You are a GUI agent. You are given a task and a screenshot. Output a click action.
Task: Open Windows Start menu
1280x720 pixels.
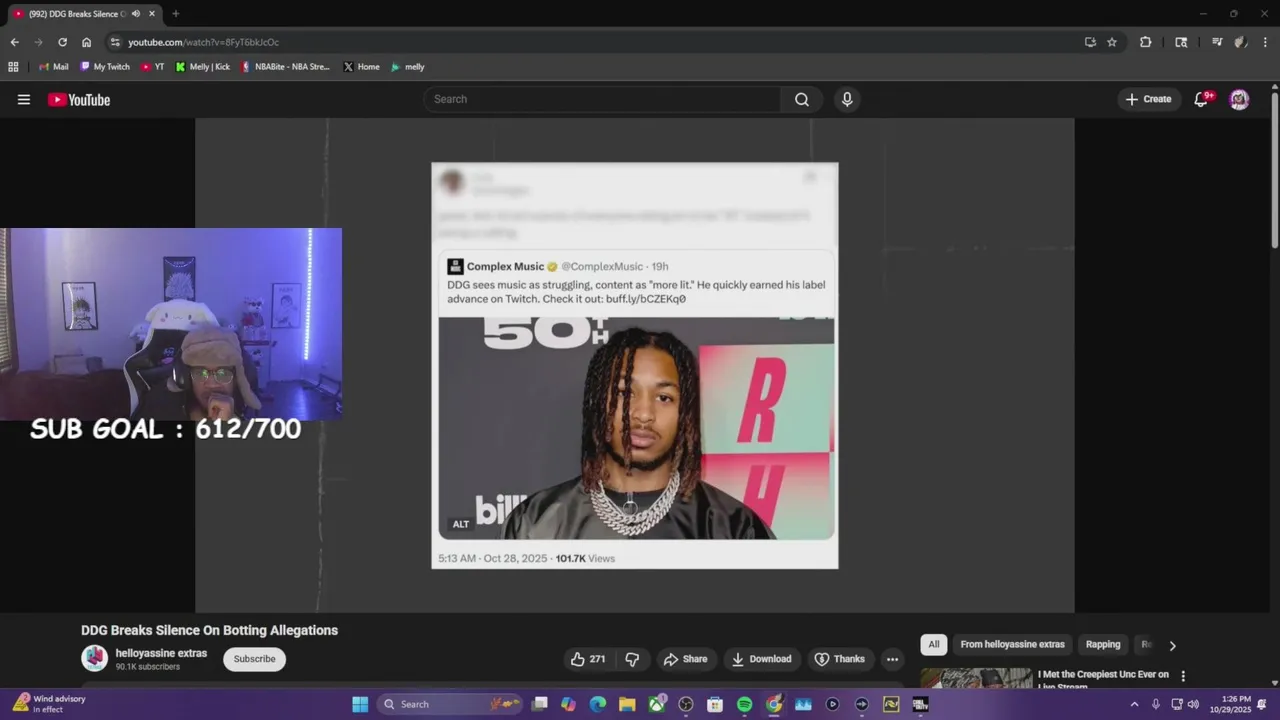(x=360, y=704)
